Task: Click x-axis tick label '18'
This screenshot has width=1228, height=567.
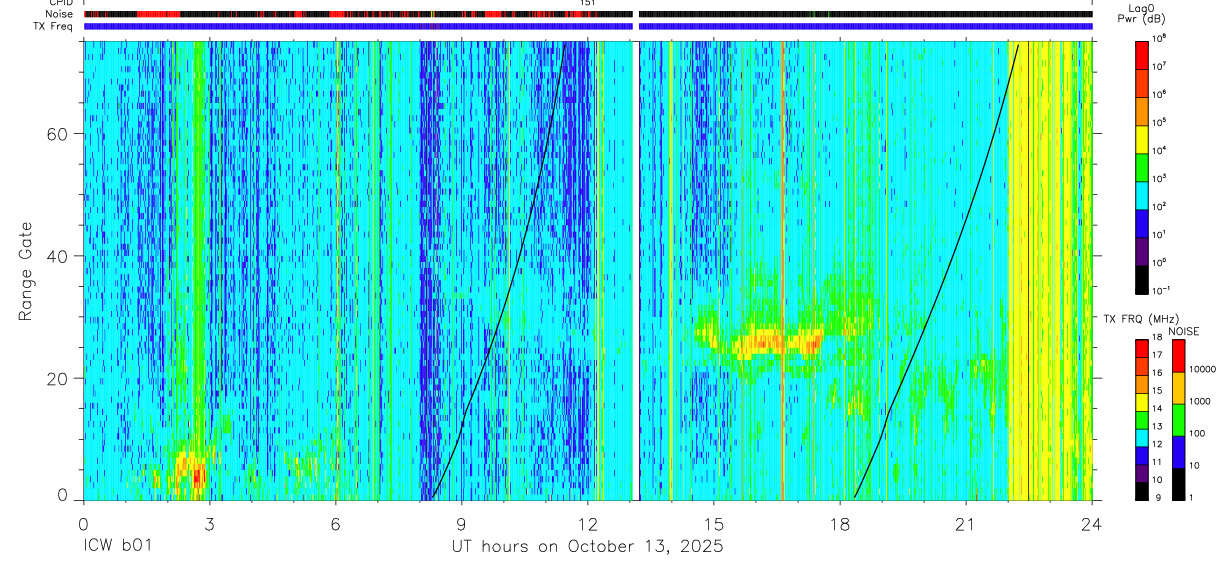Action: (840, 523)
